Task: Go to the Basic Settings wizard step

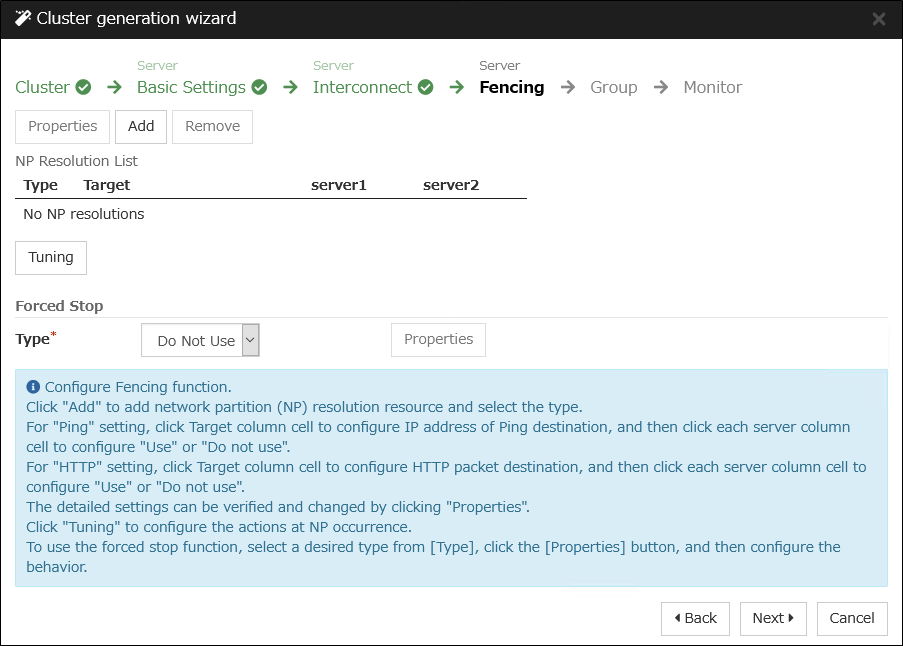Action: 191,87
